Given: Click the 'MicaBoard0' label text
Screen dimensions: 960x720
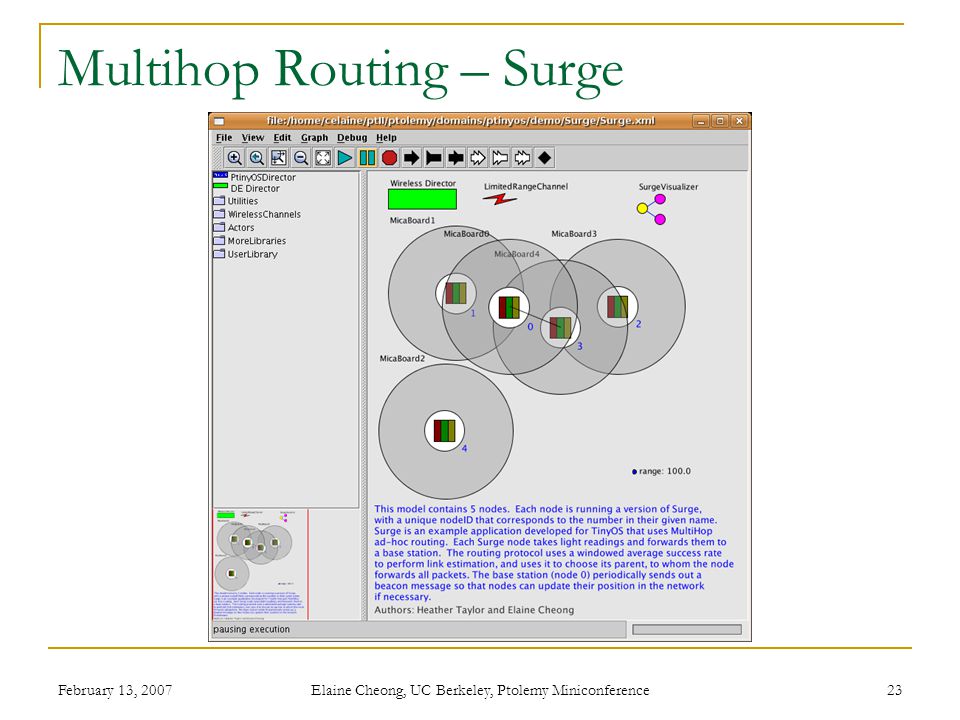Looking at the screenshot, I should (467, 234).
